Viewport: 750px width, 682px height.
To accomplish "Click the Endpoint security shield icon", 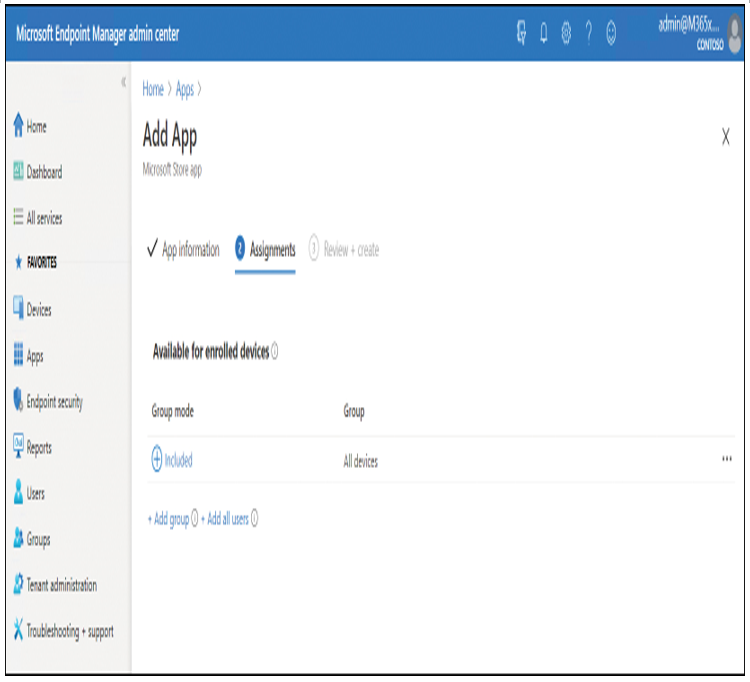I will [x=18, y=399].
